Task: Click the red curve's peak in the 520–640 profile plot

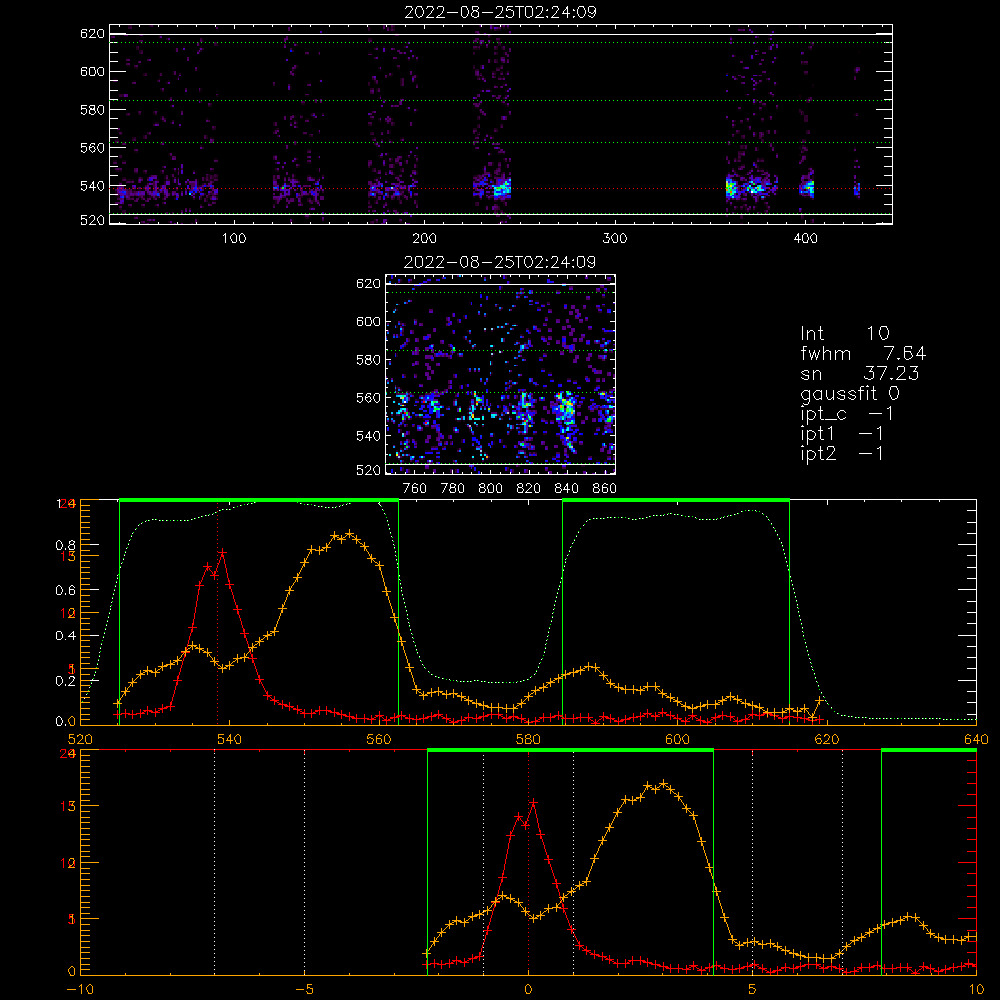Action: (x=222, y=553)
